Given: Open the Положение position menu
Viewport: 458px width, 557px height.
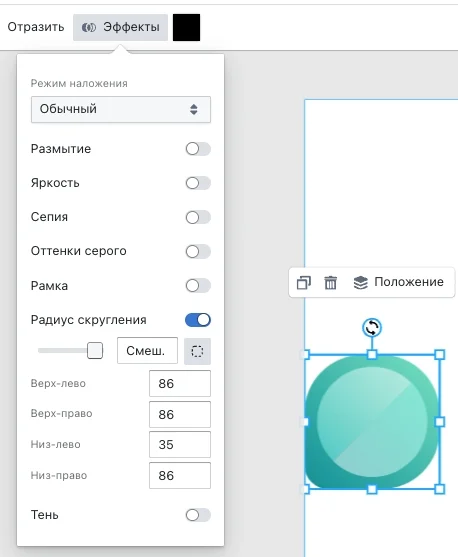Looking at the screenshot, I should (x=399, y=282).
